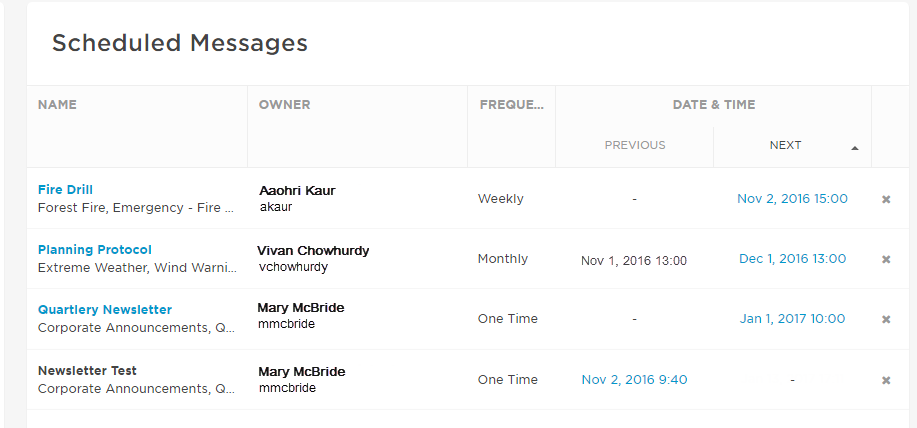917x428 pixels.
Task: Click owner Vivan Chowhurdy
Action: tap(313, 250)
